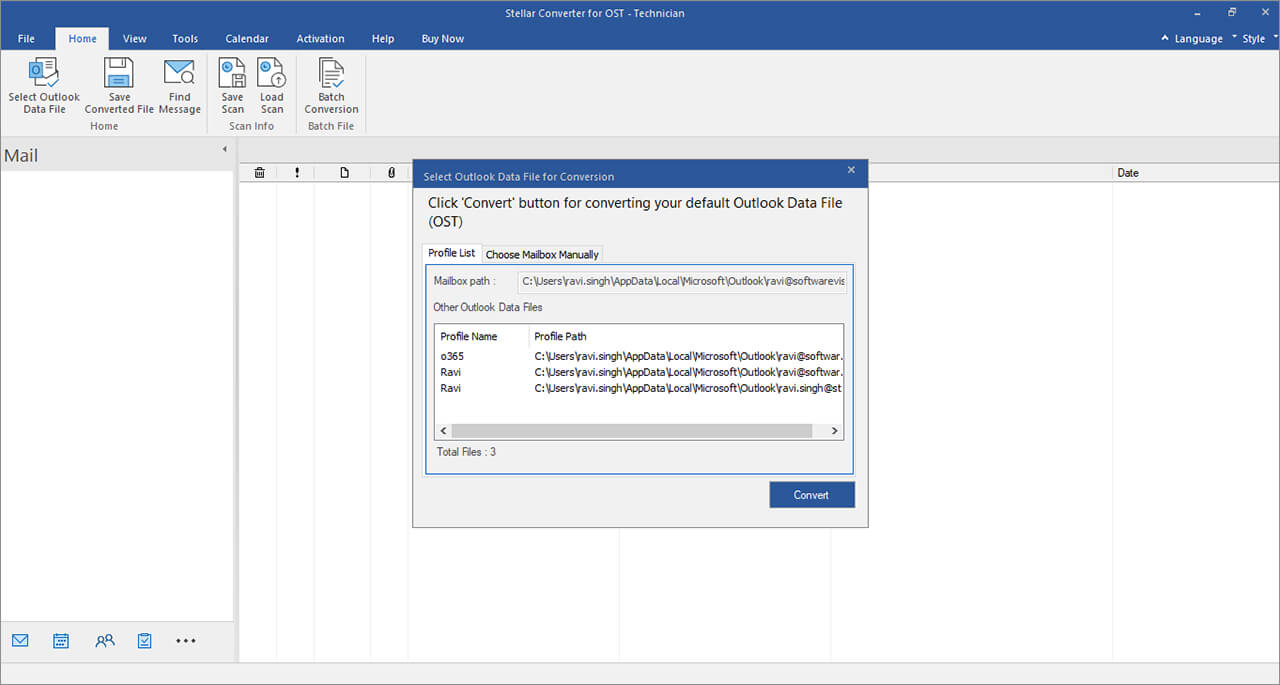The image size is (1280, 685).
Task: Click the Mailbox path field
Action: [682, 282]
